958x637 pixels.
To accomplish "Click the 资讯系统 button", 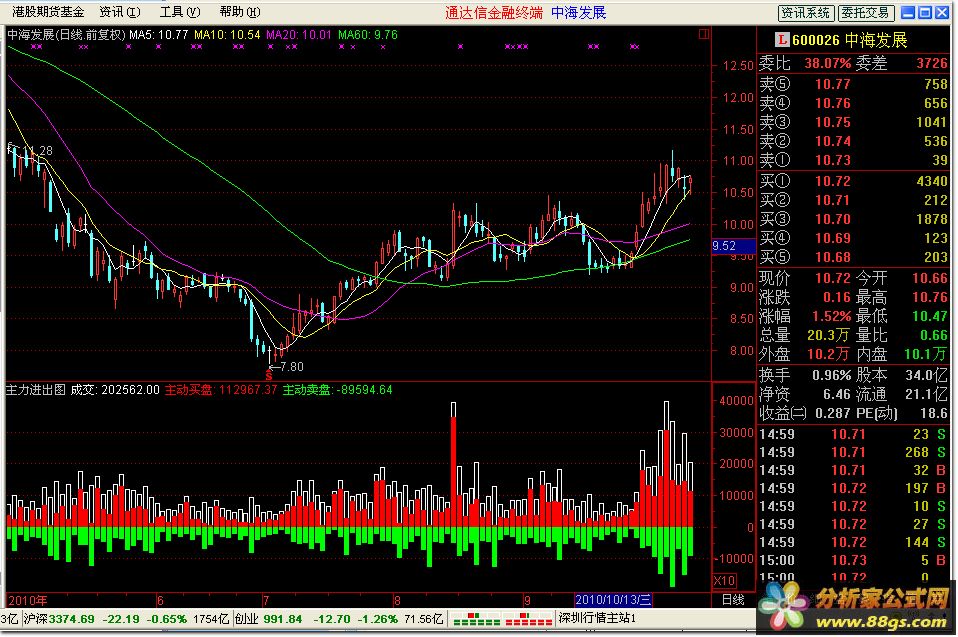I will (x=805, y=13).
